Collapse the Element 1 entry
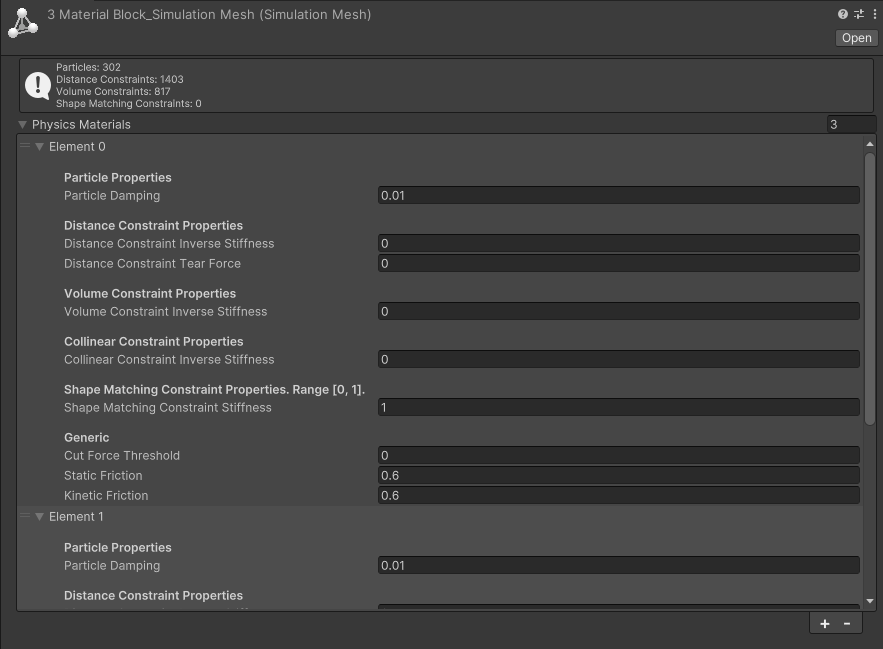 (41, 516)
